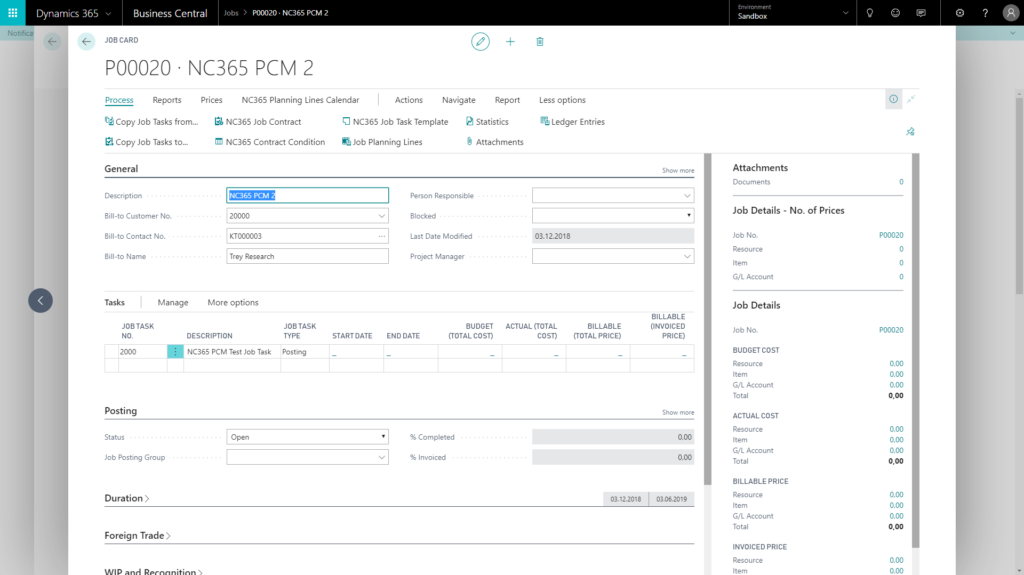Click the lightbulb search icon
This screenshot has width=1024, height=575.
coord(869,13)
